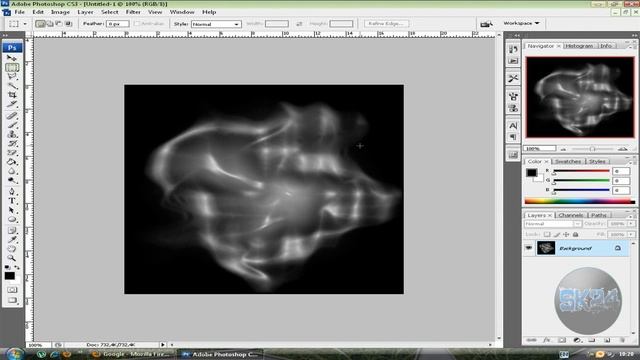640x360 pixels.
Task: Toggle the Anti-alias checkbox
Action: pyautogui.click(x=137, y=24)
